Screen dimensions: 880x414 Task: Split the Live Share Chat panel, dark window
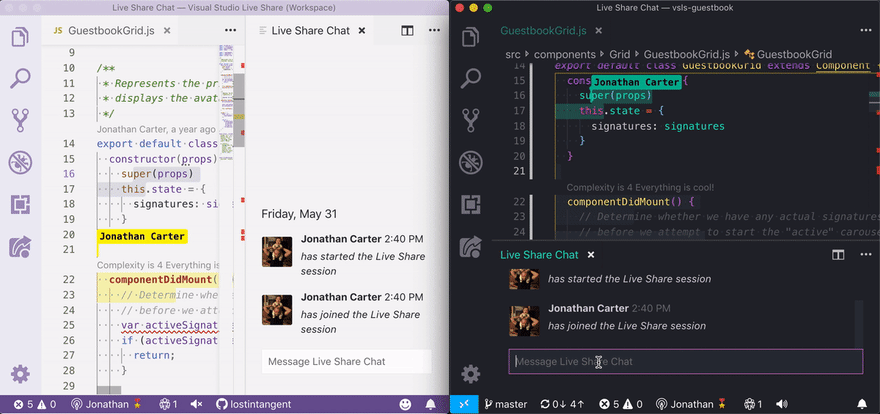point(838,255)
